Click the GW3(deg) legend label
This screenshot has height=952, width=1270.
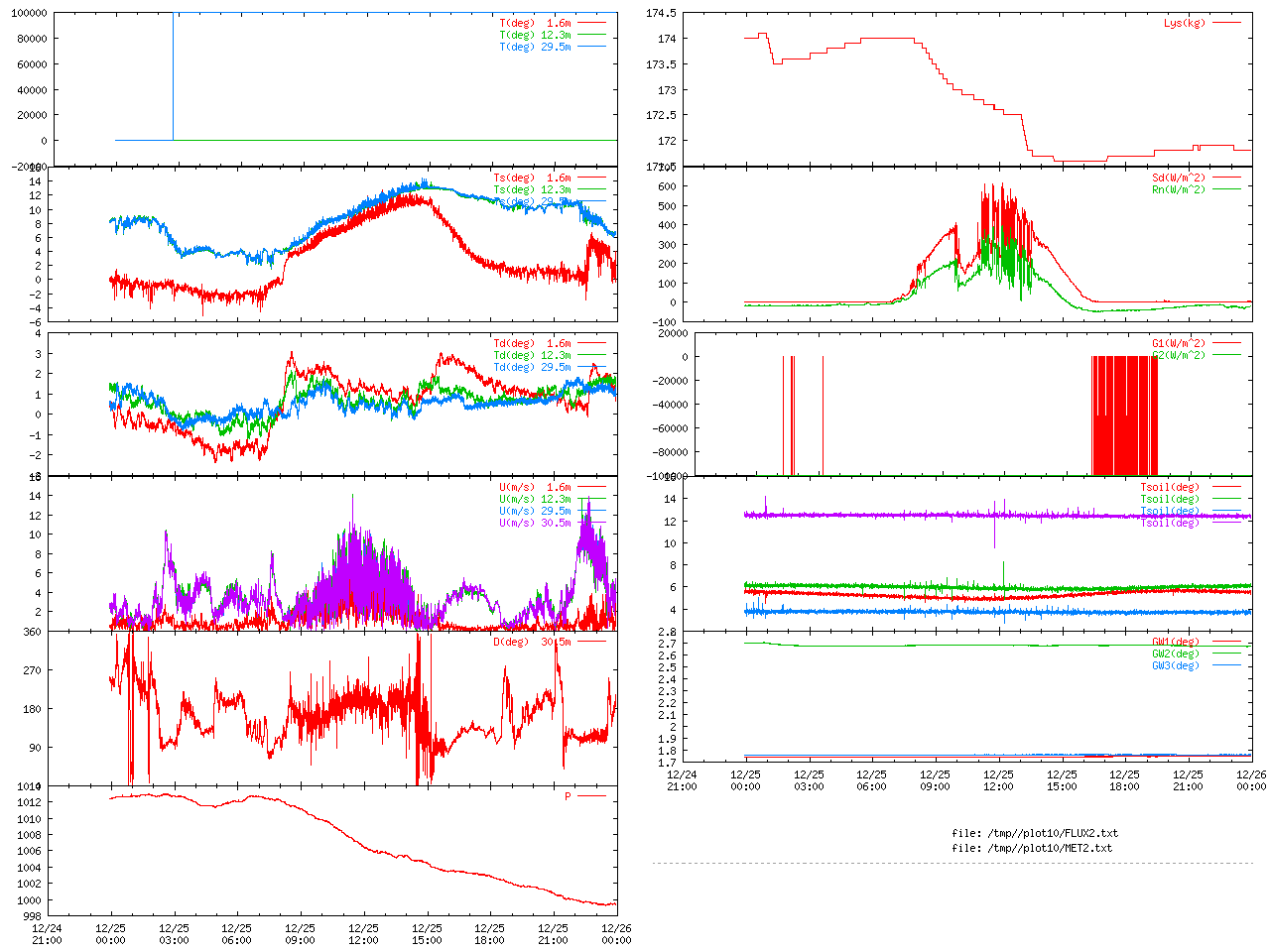tap(1175, 665)
